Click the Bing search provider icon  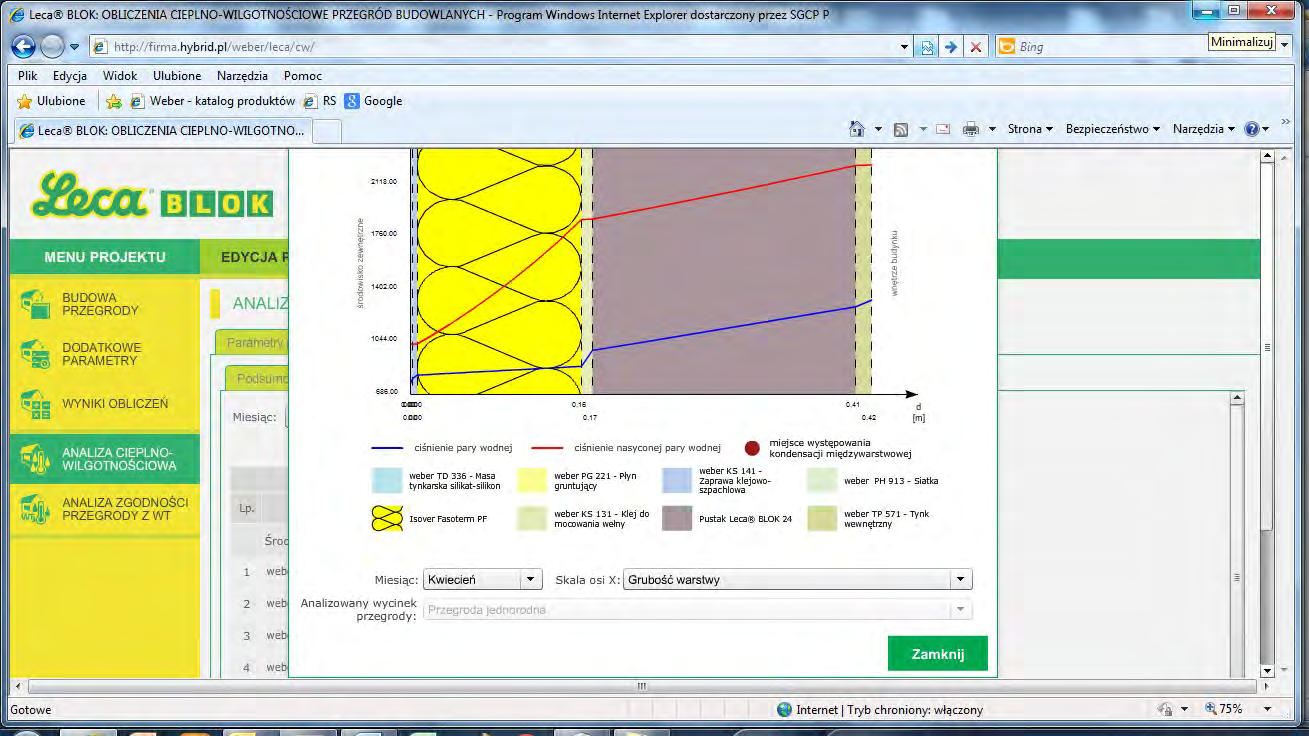coord(1007,47)
